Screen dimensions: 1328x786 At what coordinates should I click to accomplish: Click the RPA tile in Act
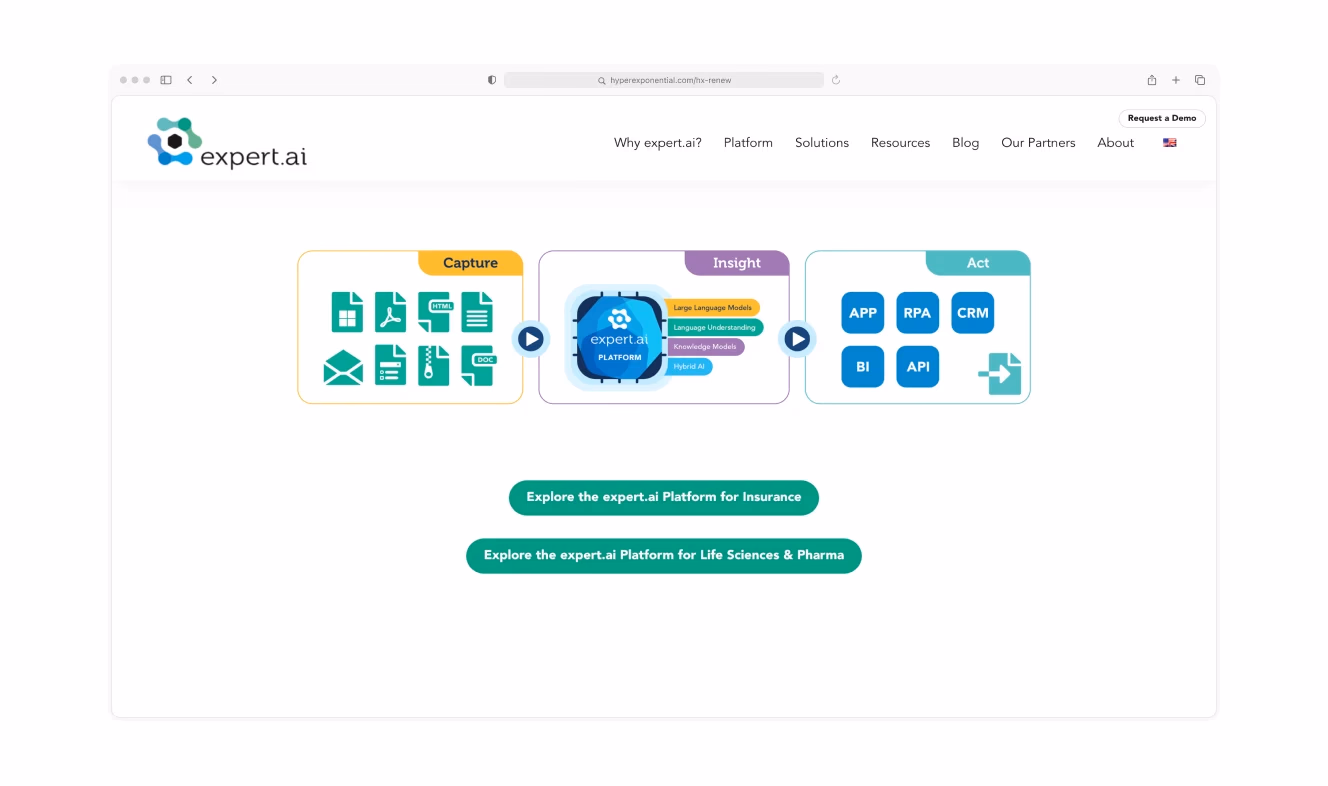coord(917,312)
